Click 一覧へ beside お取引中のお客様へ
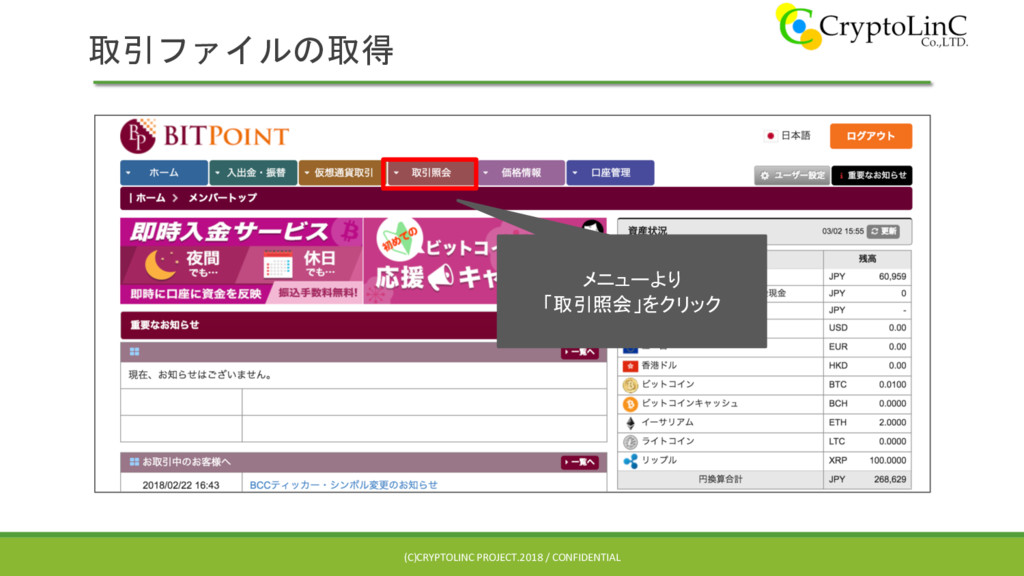The image size is (1024, 576). [x=579, y=462]
